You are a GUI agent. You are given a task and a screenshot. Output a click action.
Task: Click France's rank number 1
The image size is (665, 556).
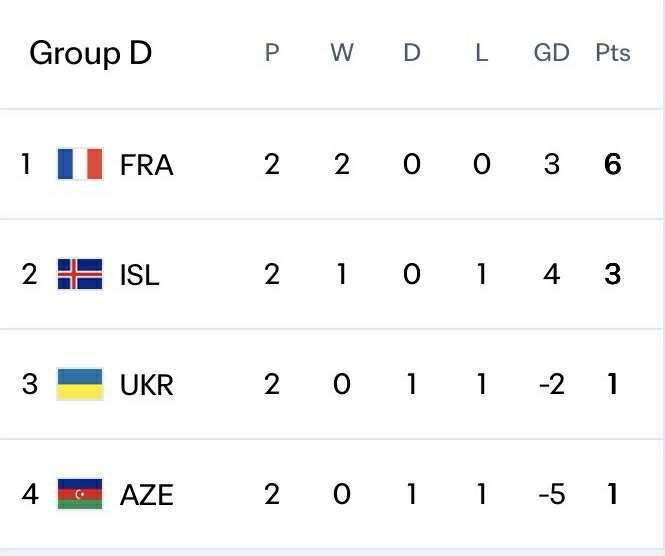27,164
